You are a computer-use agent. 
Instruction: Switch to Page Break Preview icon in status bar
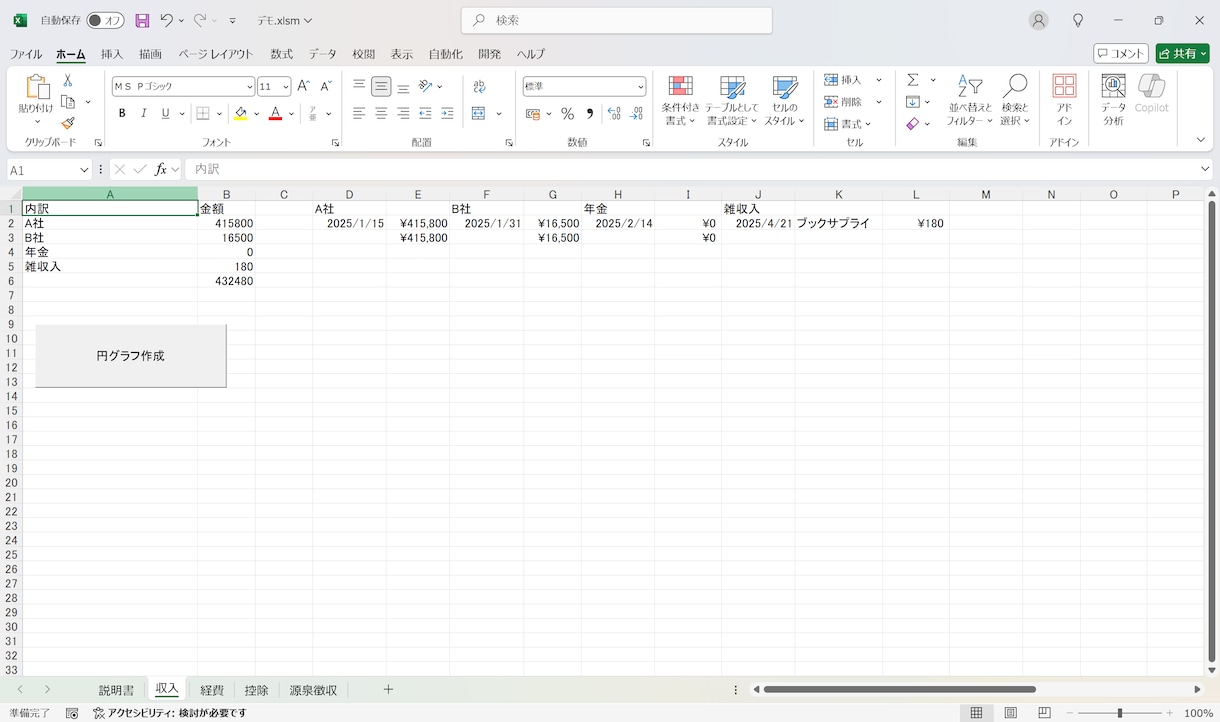pyautogui.click(x=1044, y=713)
